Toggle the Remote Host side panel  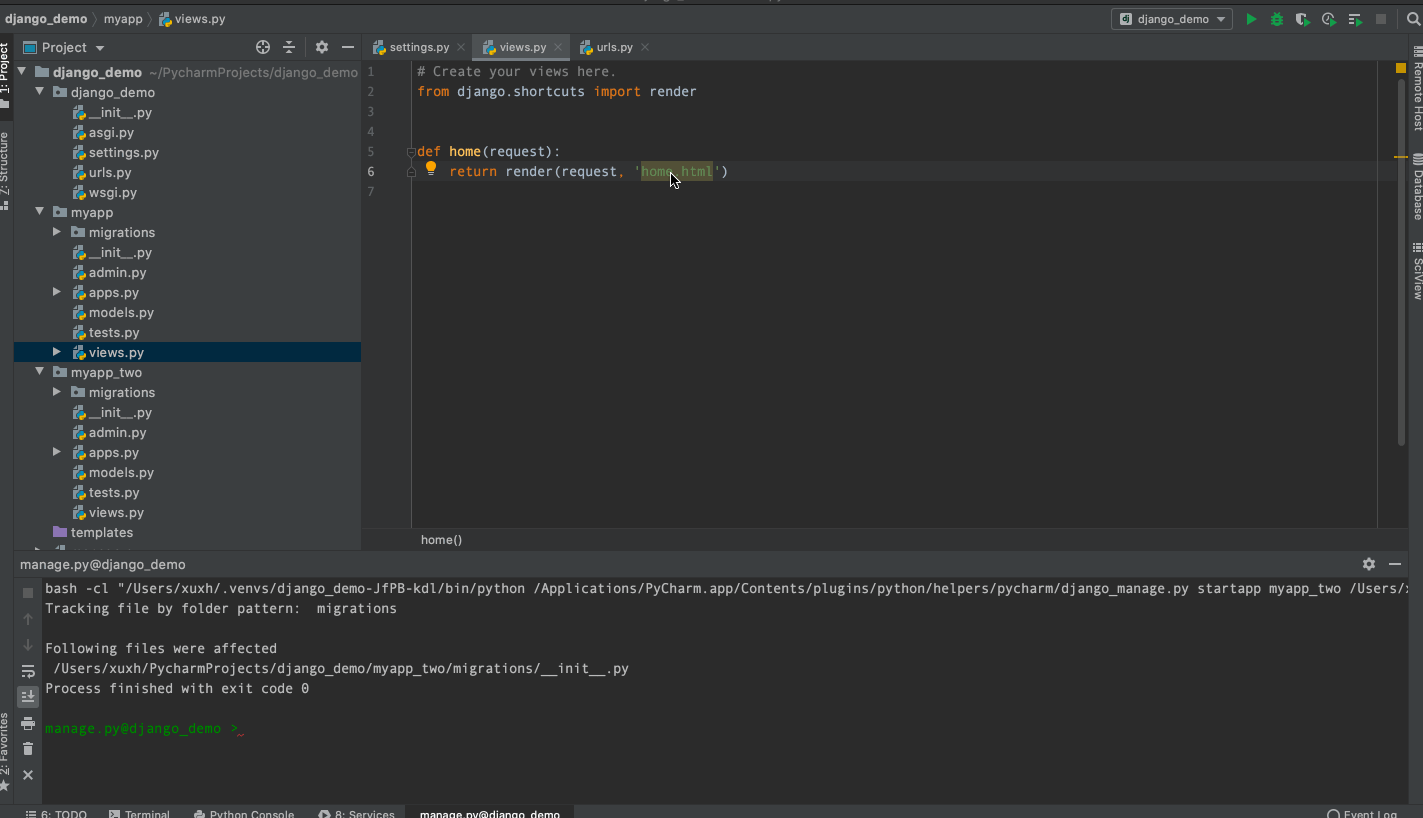point(1417,90)
